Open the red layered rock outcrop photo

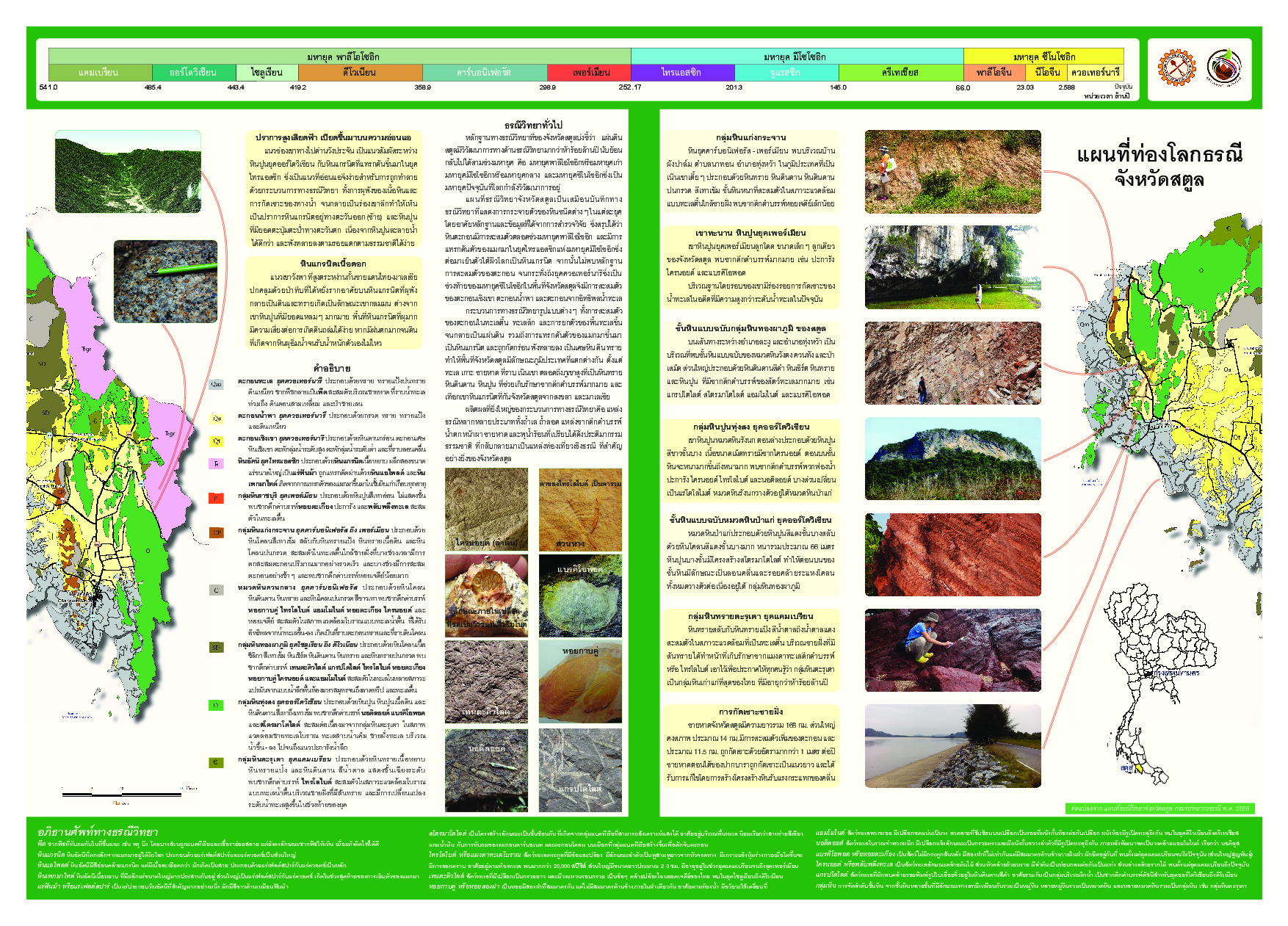coord(952,554)
